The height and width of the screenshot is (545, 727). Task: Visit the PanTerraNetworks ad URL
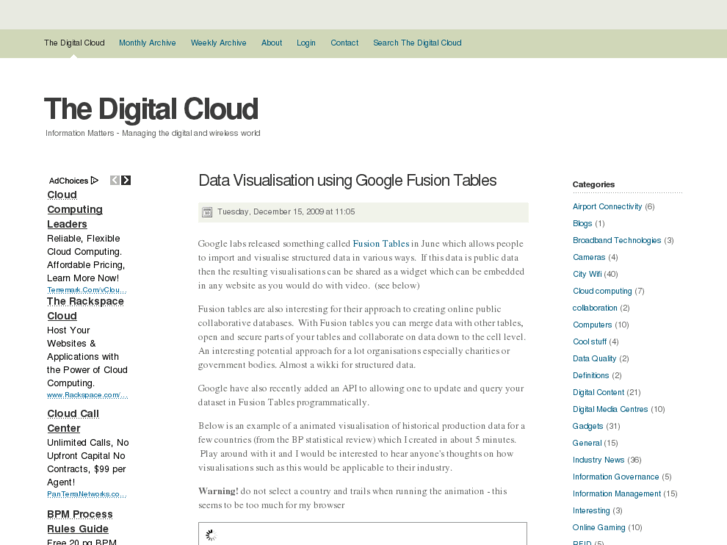[87, 494]
